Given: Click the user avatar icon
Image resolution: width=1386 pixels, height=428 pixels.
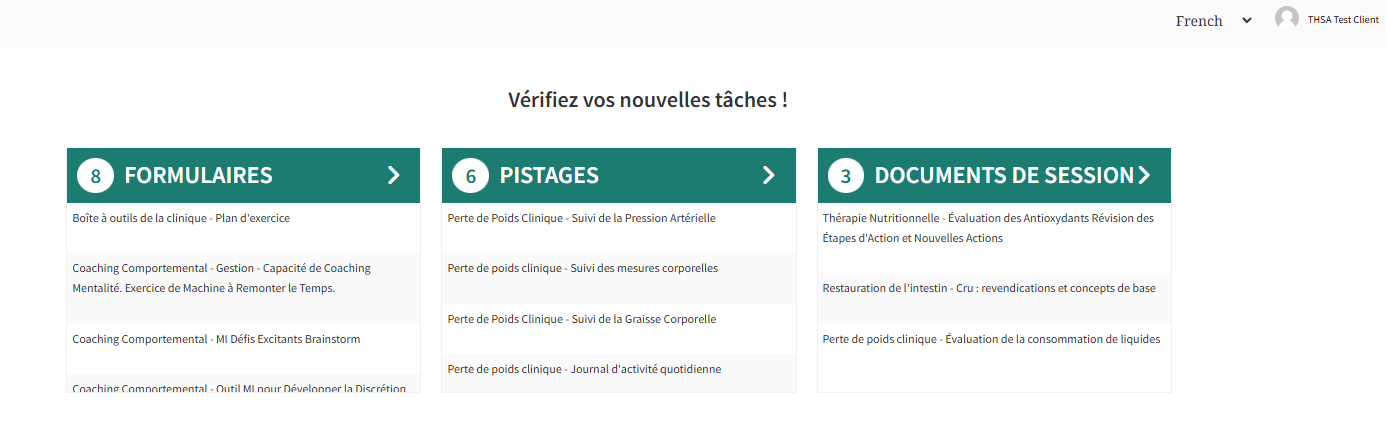Looking at the screenshot, I should (1287, 19).
